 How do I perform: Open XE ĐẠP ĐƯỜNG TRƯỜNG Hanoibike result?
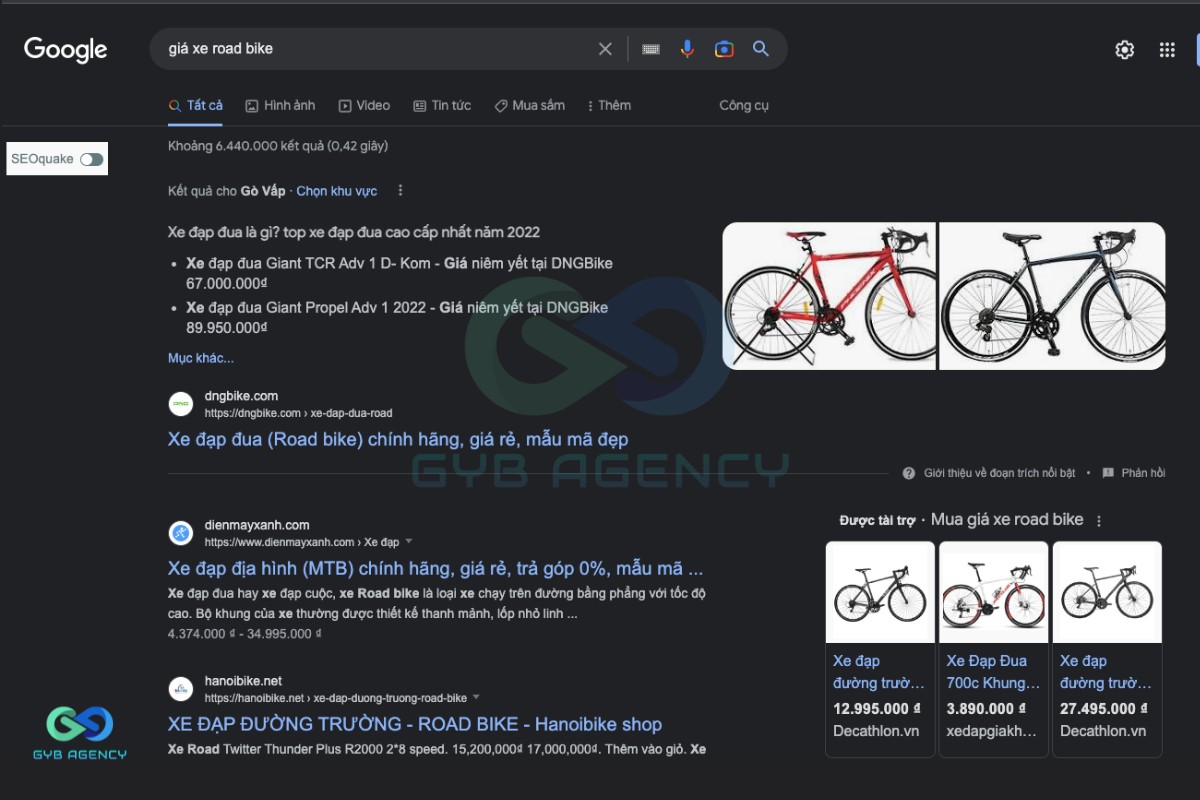coord(415,725)
